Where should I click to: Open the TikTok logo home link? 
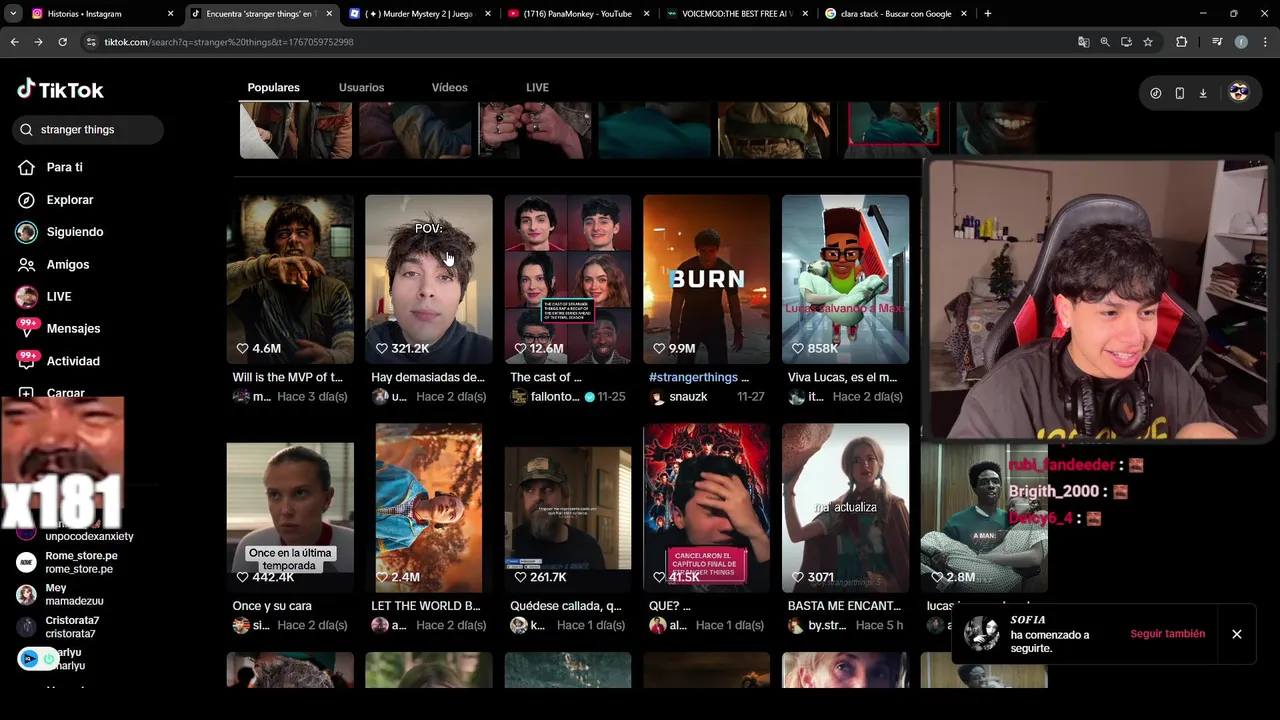tap(60, 90)
